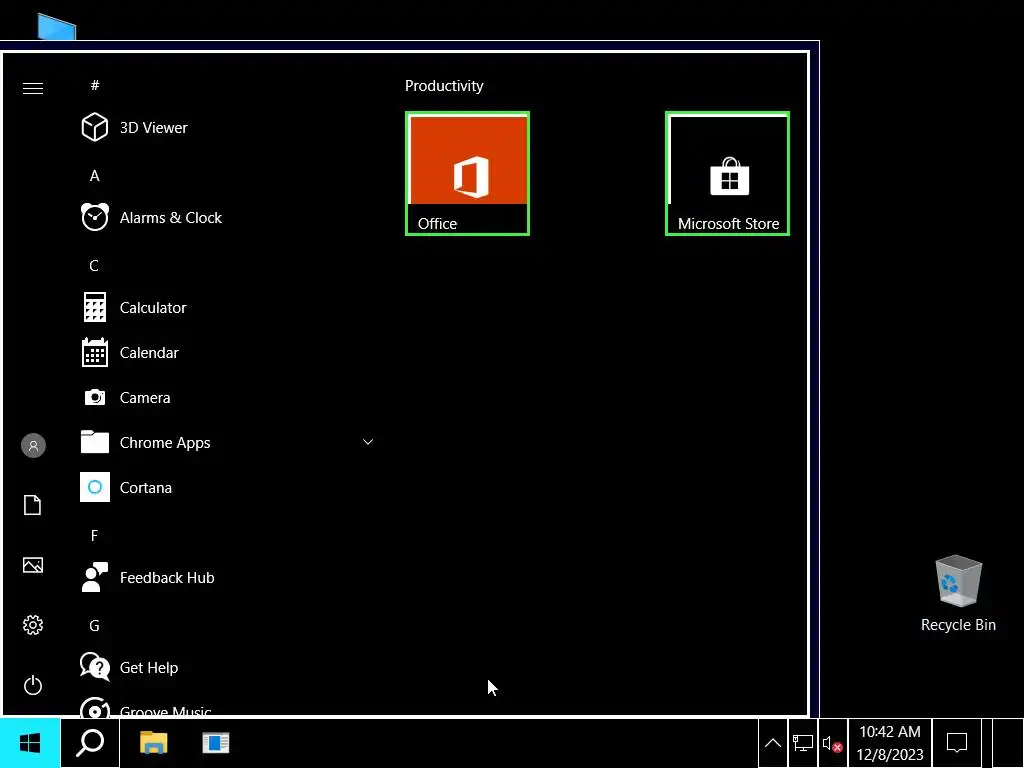Click the Chrome Apps folder icon
This screenshot has width=1024, height=768.
[x=95, y=442]
